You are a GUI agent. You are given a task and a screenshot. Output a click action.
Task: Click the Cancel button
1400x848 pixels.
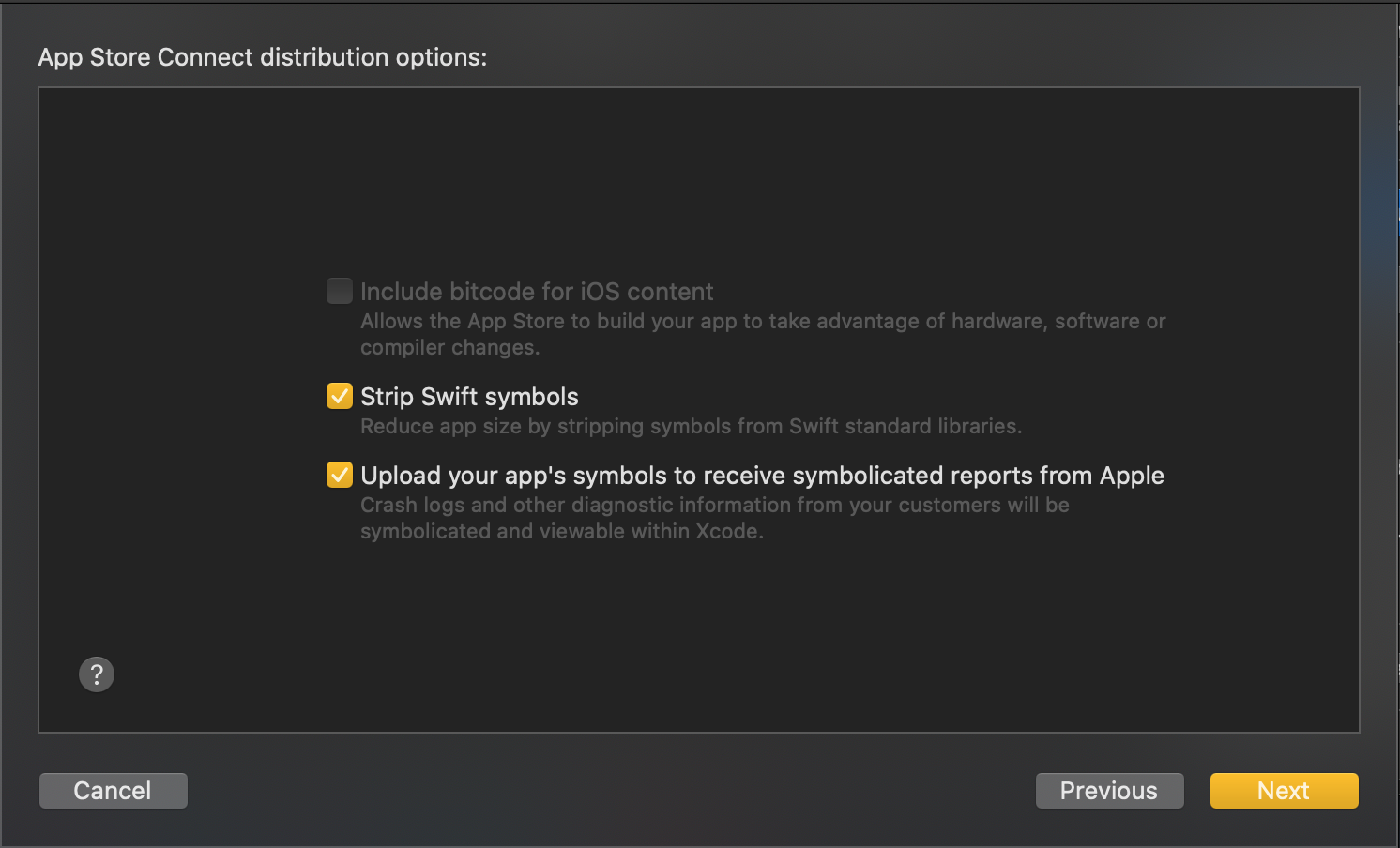point(114,791)
